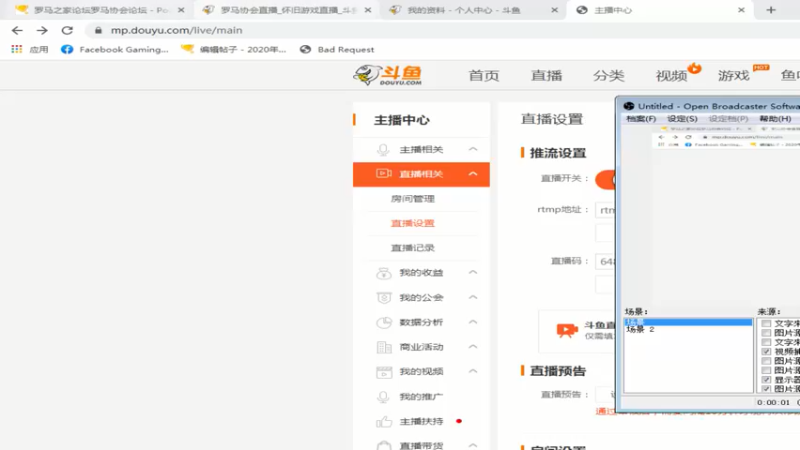The image size is (800, 450).
Task: Open the 直播设置 sidebar link
Action: tap(413, 223)
